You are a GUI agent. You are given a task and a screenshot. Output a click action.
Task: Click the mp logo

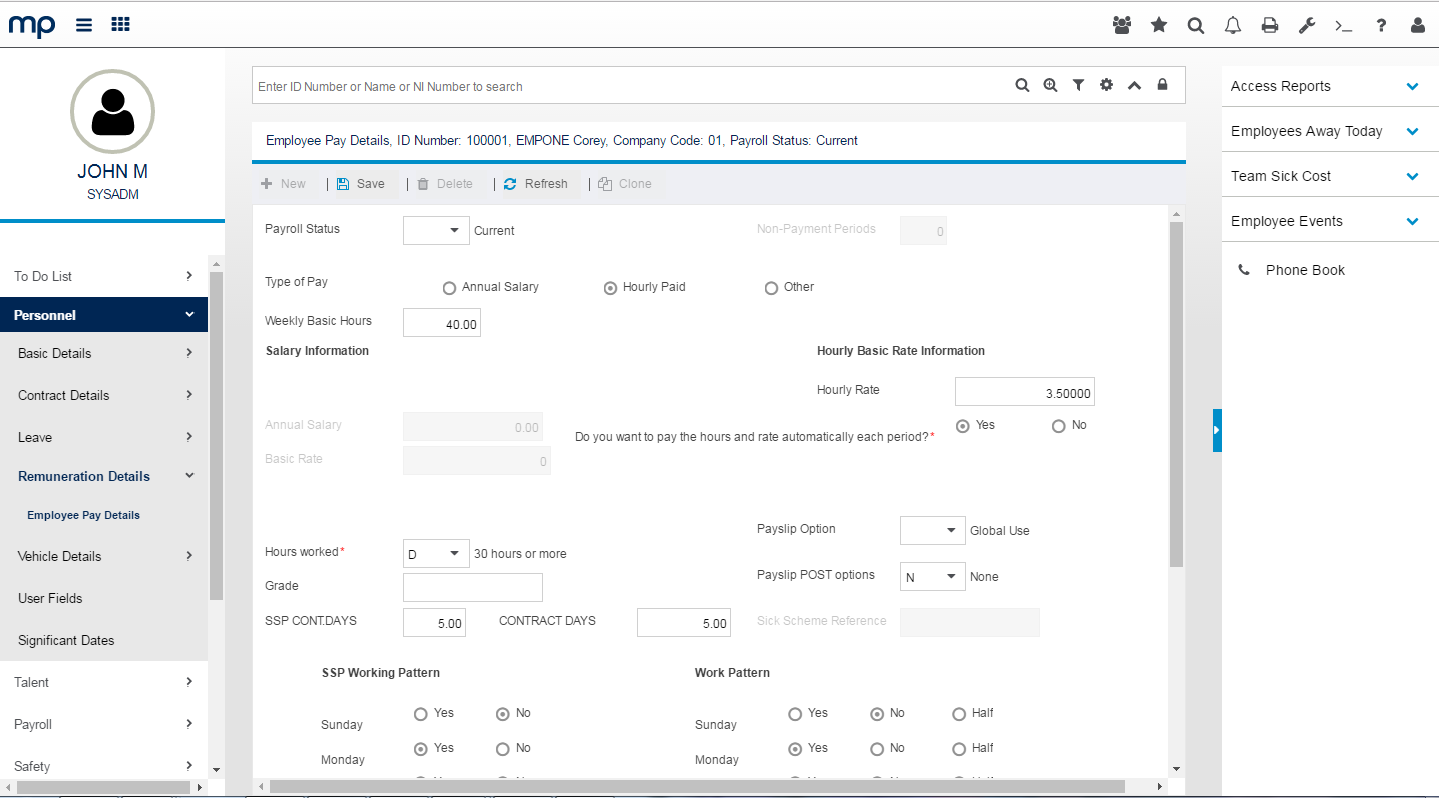(32, 25)
